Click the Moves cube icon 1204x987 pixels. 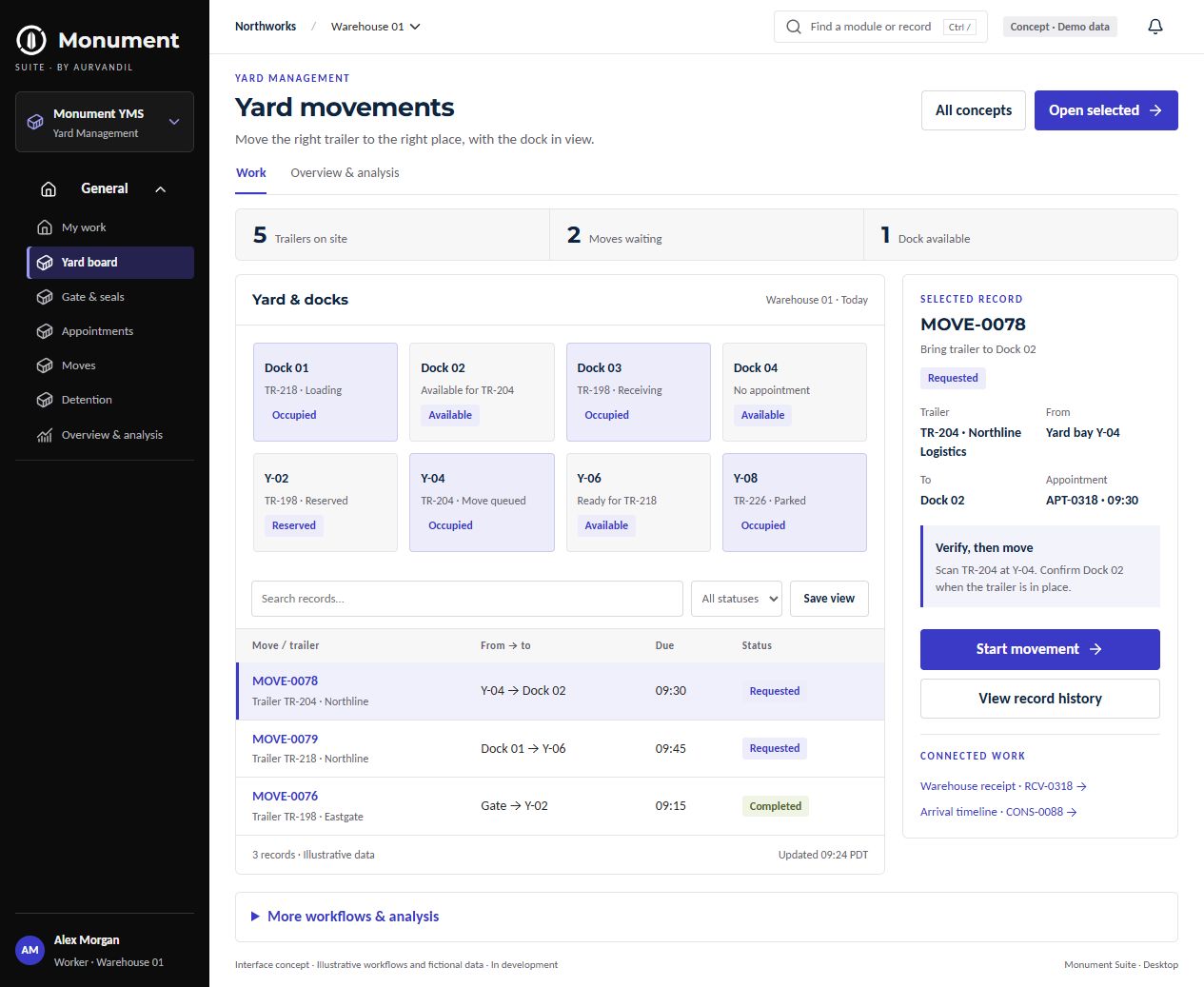point(45,365)
